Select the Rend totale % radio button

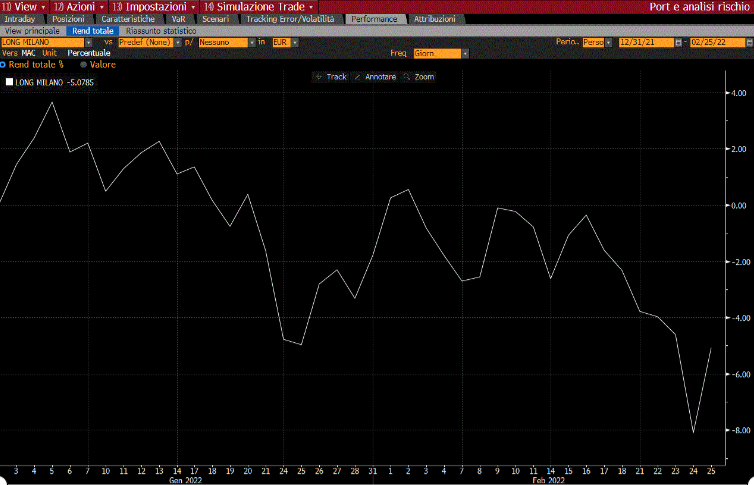[x=4, y=64]
